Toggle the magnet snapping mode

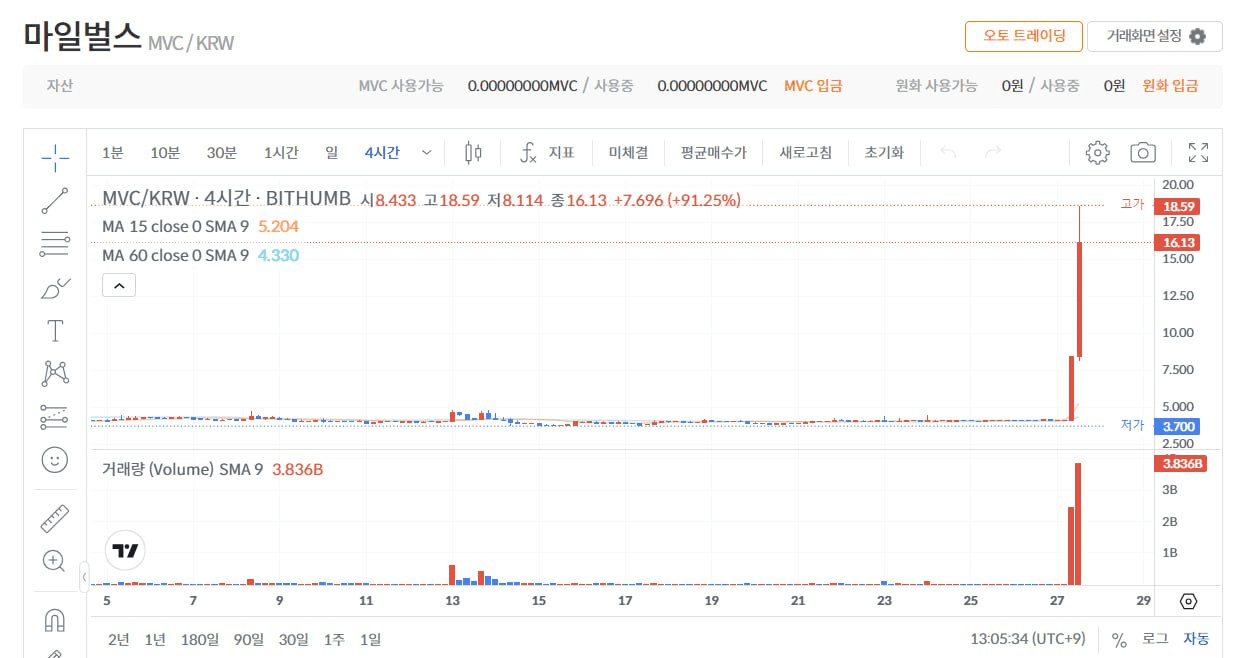pos(55,620)
